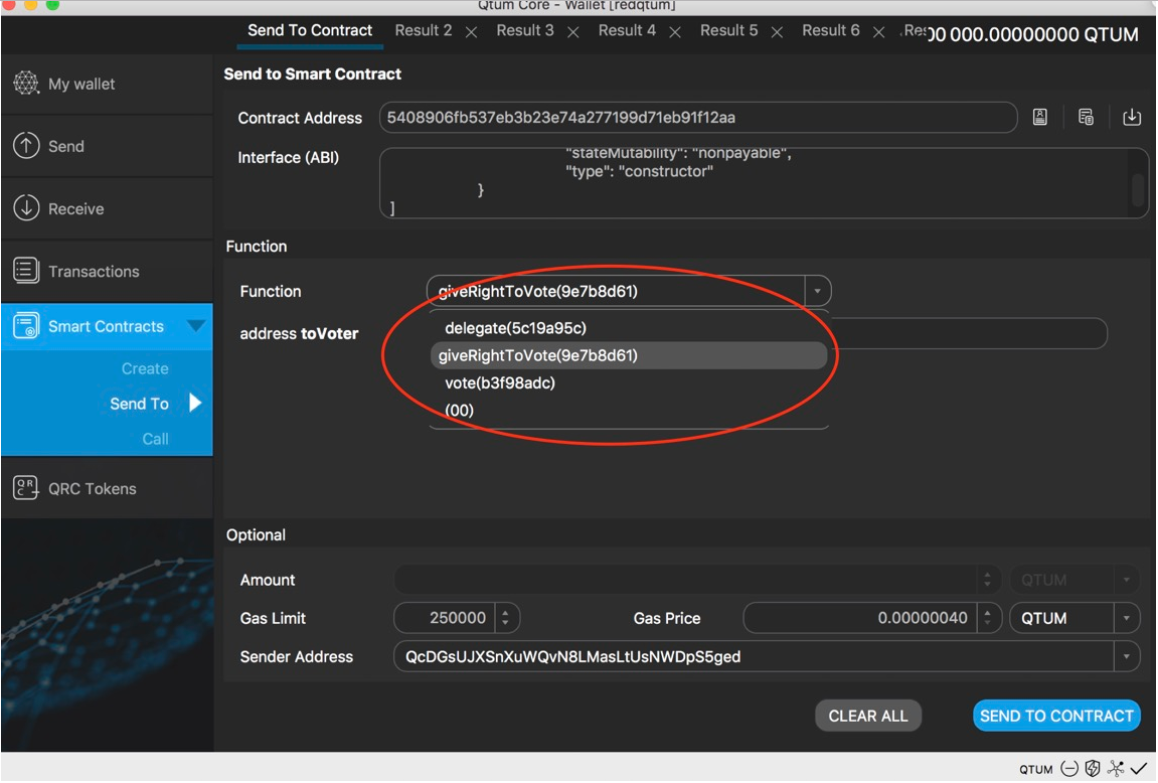
Task: Click the play arrow next to Send To
Action: 195,403
